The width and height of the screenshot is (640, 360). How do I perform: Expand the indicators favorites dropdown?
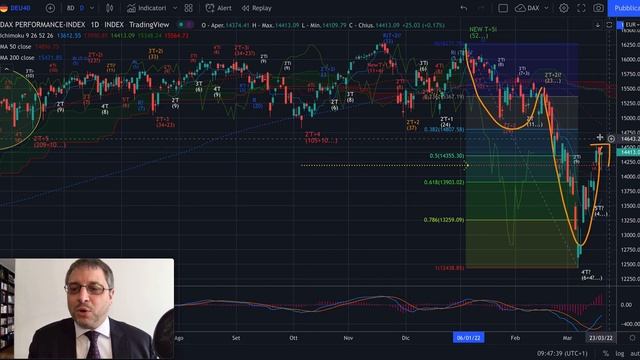click(x=175, y=8)
